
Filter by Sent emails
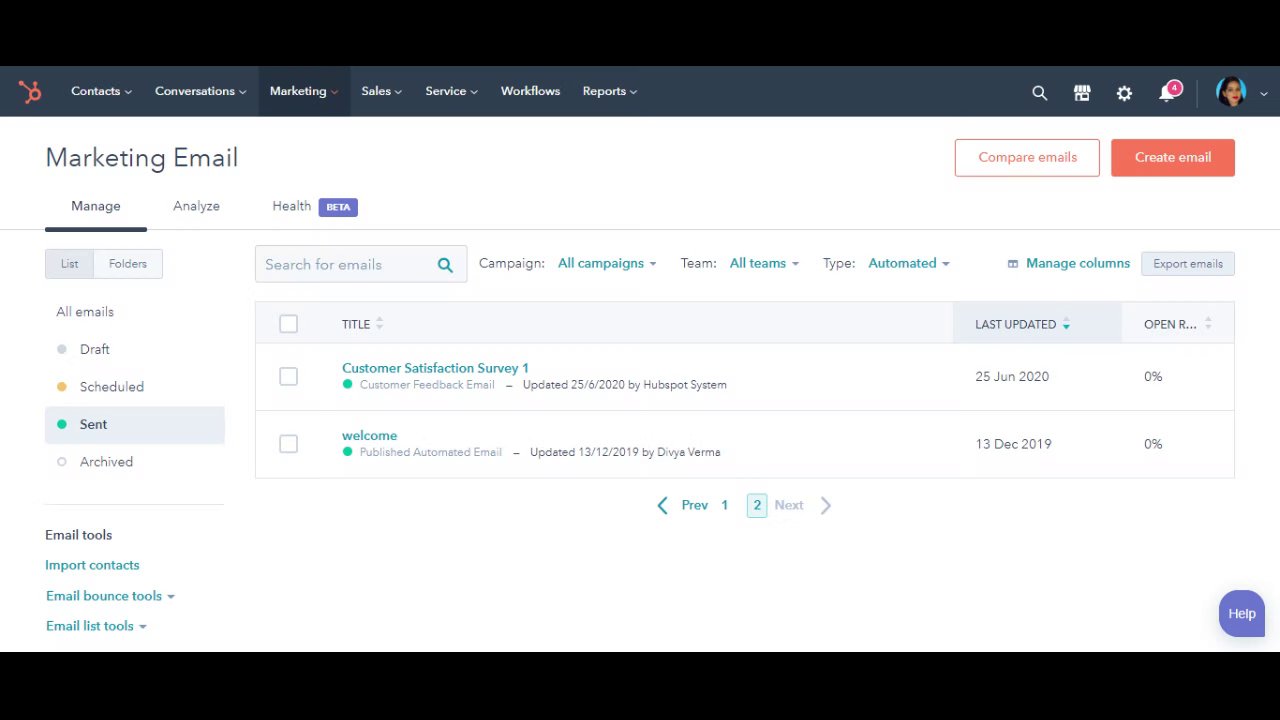pyautogui.click(x=135, y=425)
